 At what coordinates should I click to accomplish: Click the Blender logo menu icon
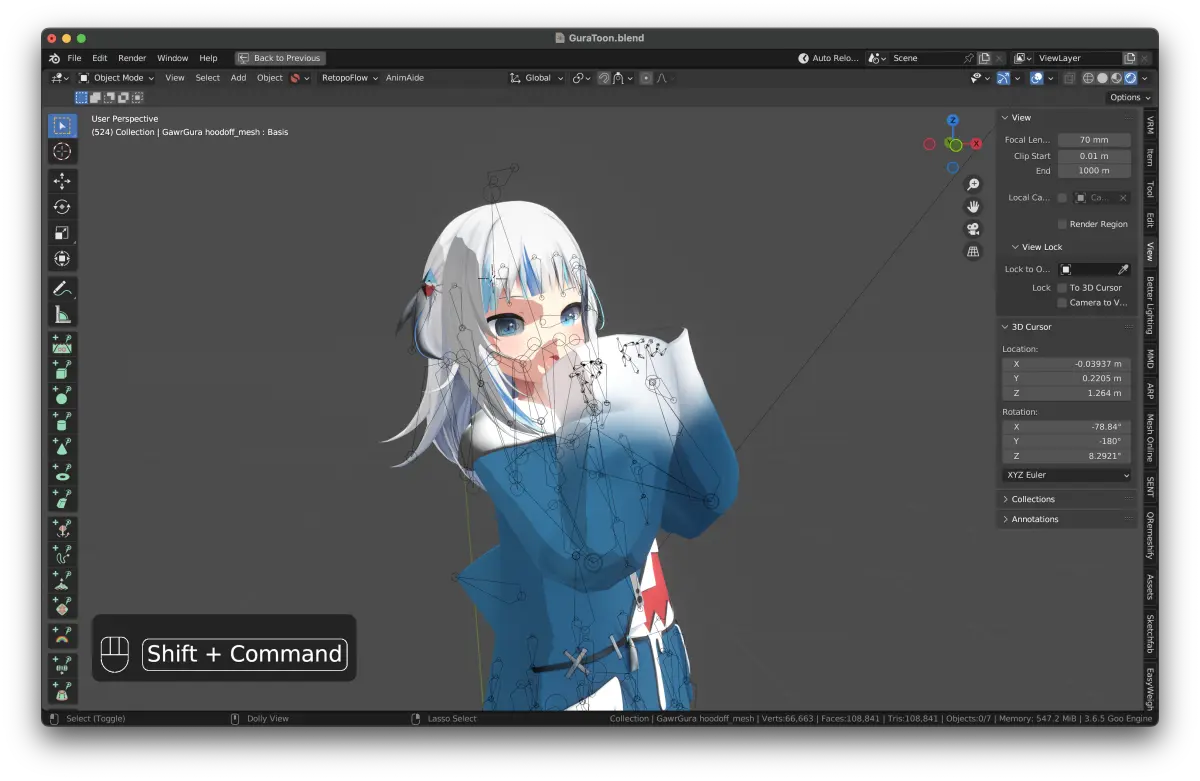pyautogui.click(x=54, y=58)
